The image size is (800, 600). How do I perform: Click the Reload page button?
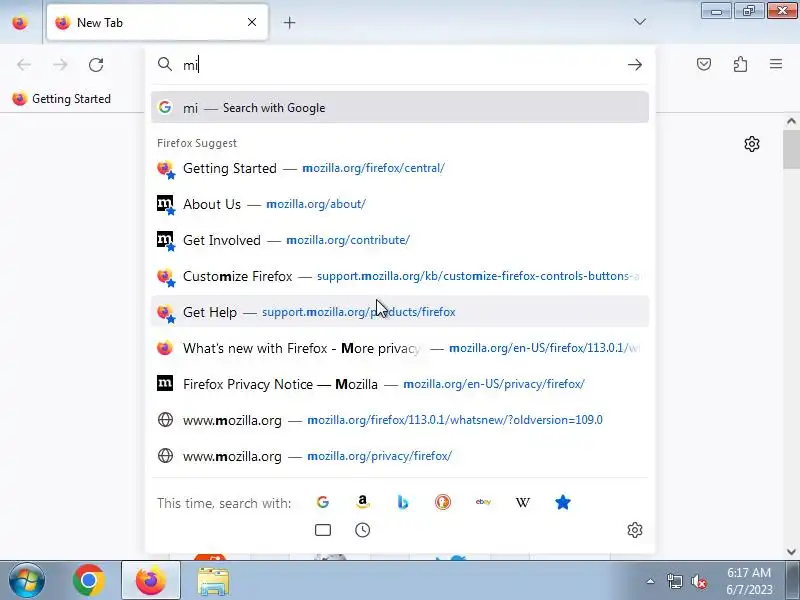[x=96, y=65]
